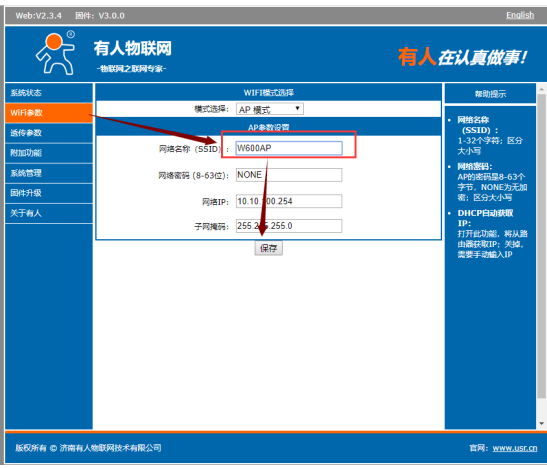547x469 pixels.
Task: Click the 保存 save button
Action: (269, 248)
